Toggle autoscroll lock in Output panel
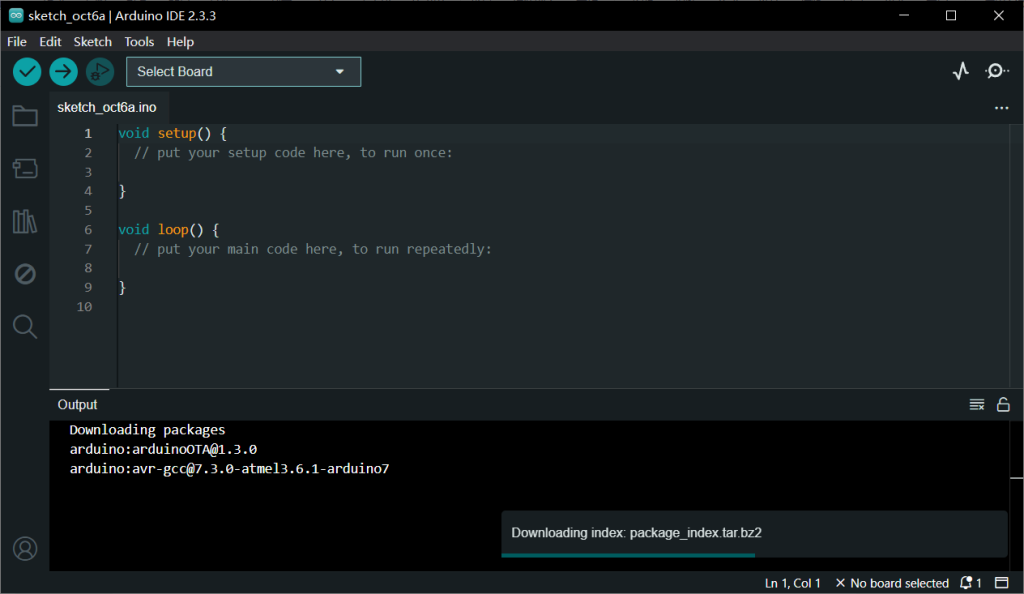 (1003, 404)
